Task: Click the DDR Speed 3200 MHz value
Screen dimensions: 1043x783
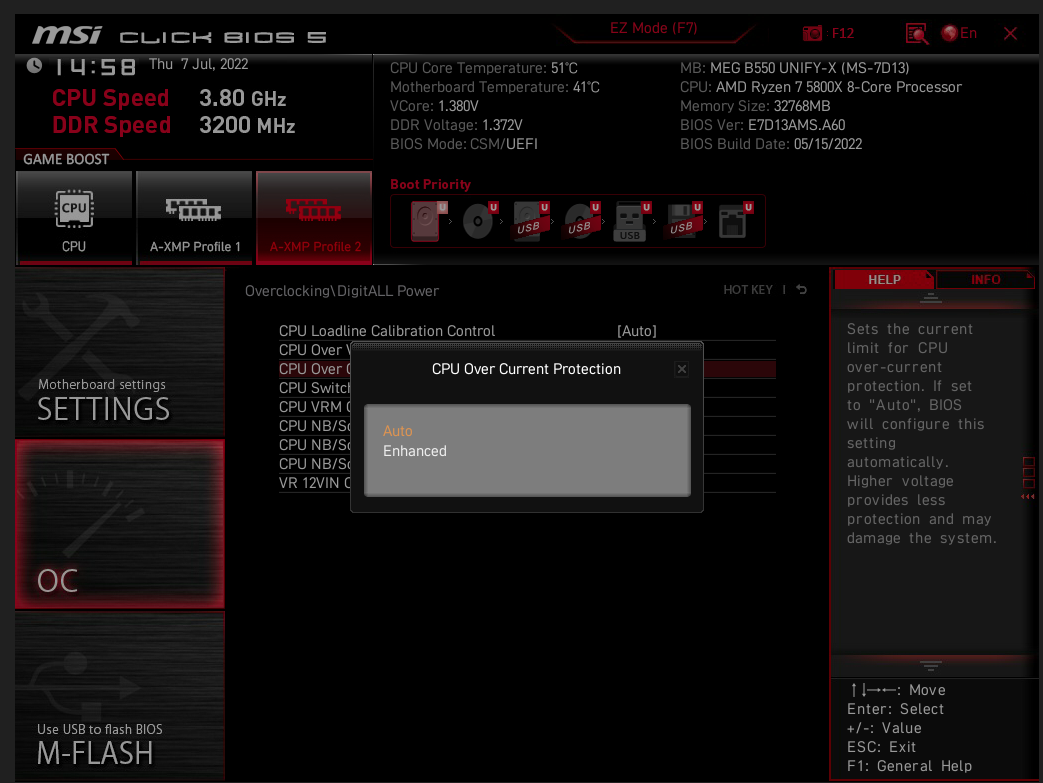Action: (247, 125)
